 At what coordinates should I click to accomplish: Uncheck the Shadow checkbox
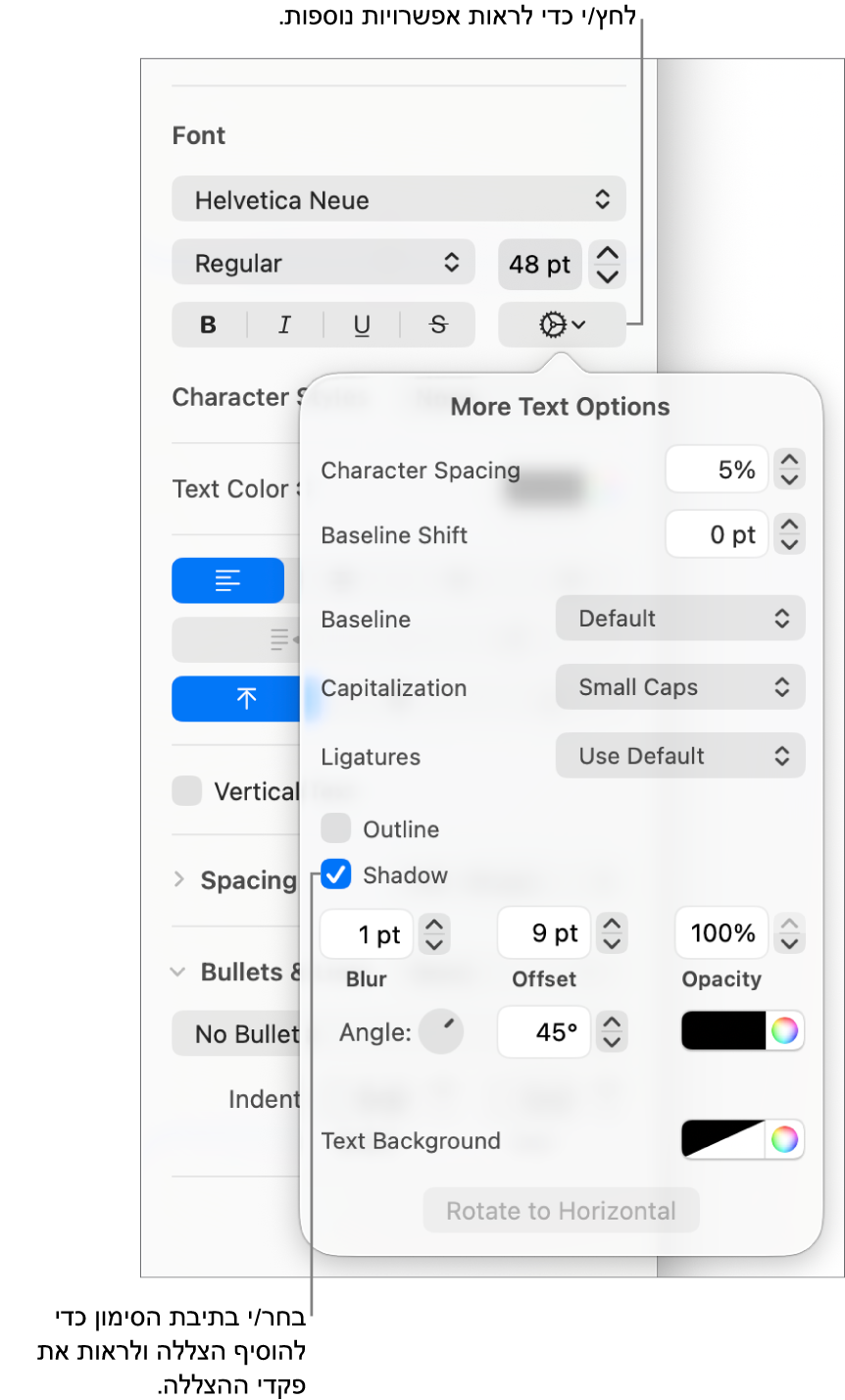click(336, 875)
